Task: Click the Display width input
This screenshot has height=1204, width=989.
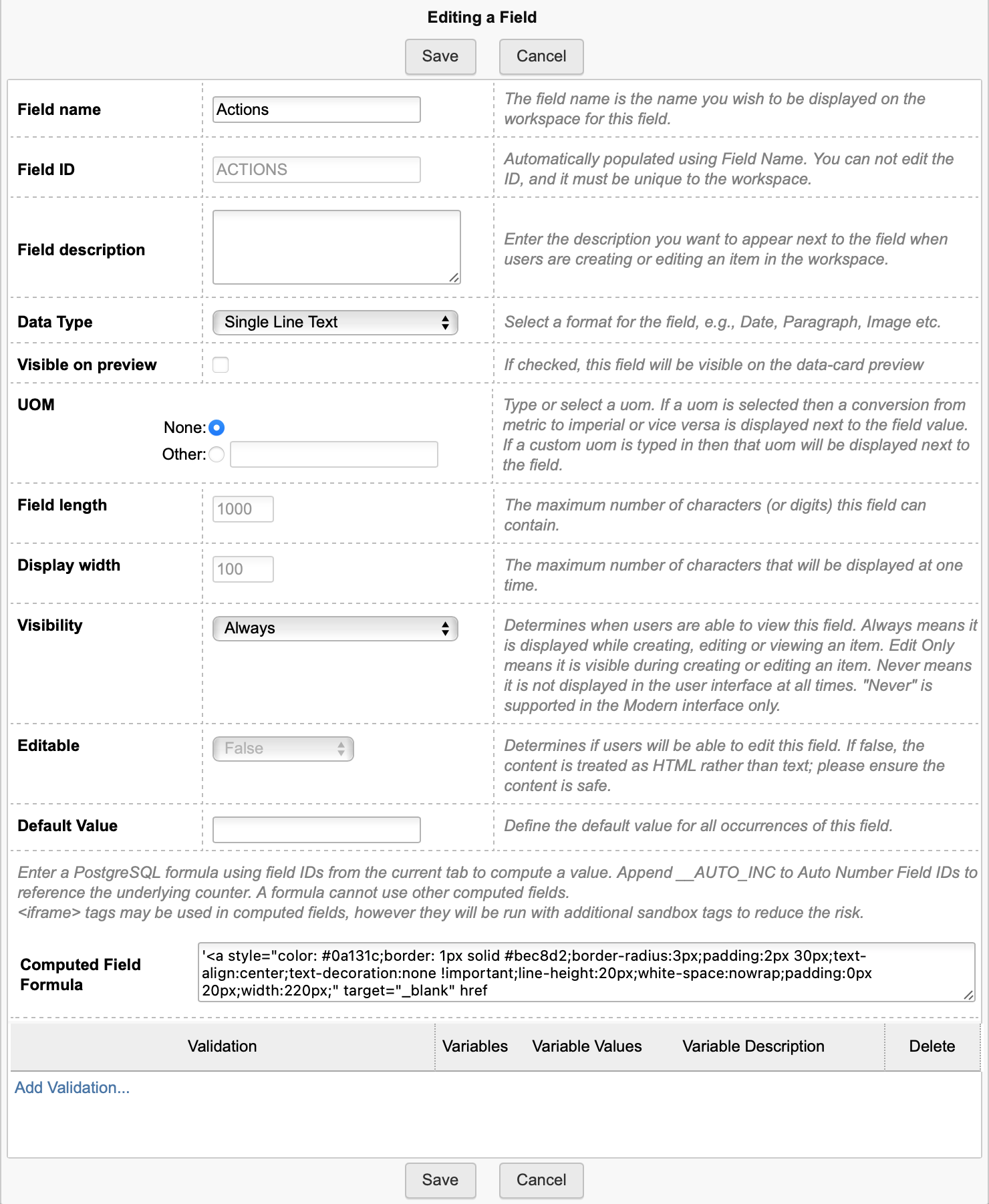Action: tap(243, 569)
